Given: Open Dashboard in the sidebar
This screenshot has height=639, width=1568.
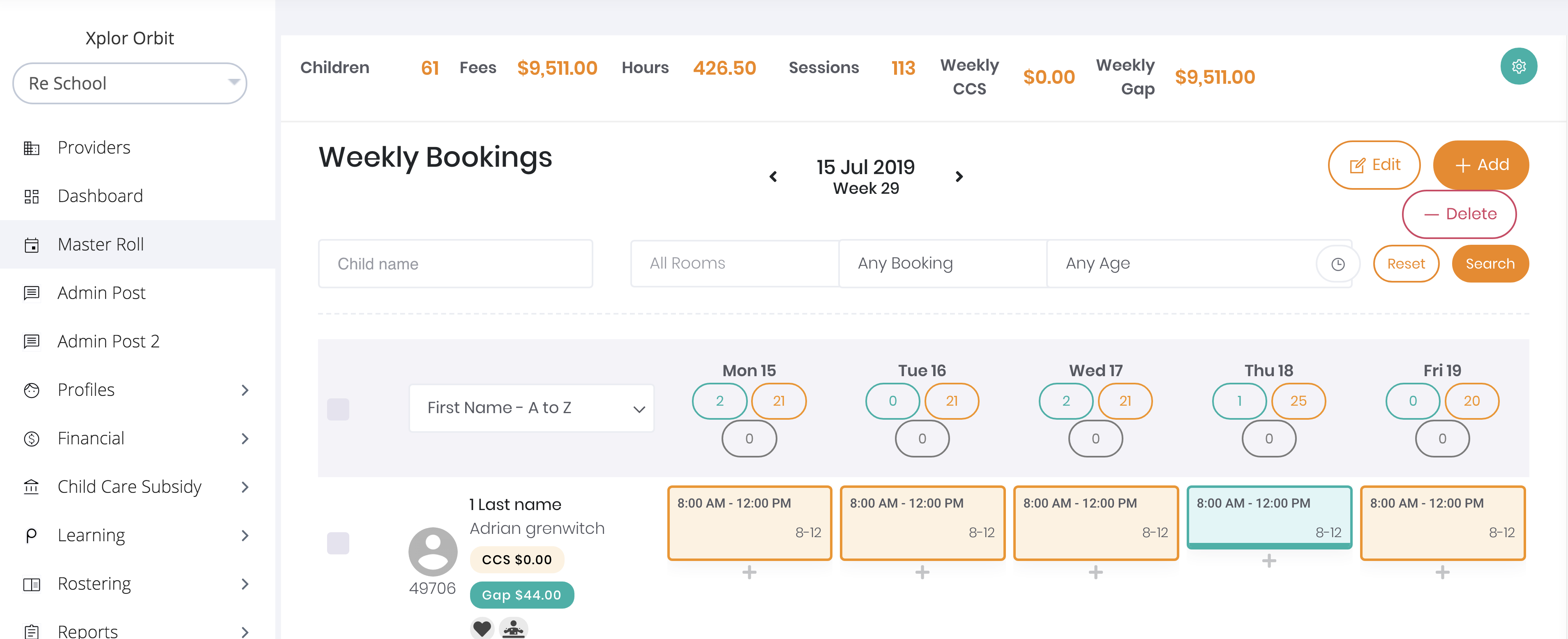Looking at the screenshot, I should (100, 196).
